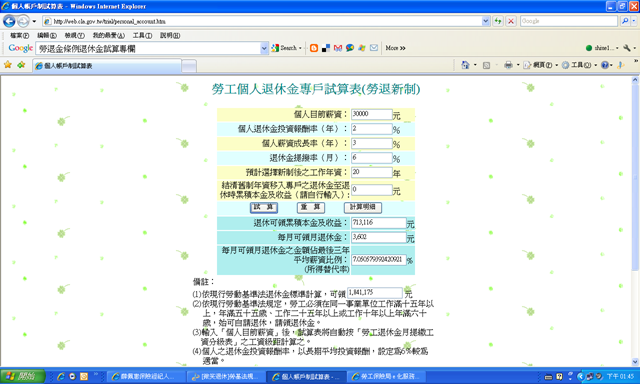This screenshot has width=640, height=384.
Task: Open the shine1 account dropdown
Action: tap(602, 48)
